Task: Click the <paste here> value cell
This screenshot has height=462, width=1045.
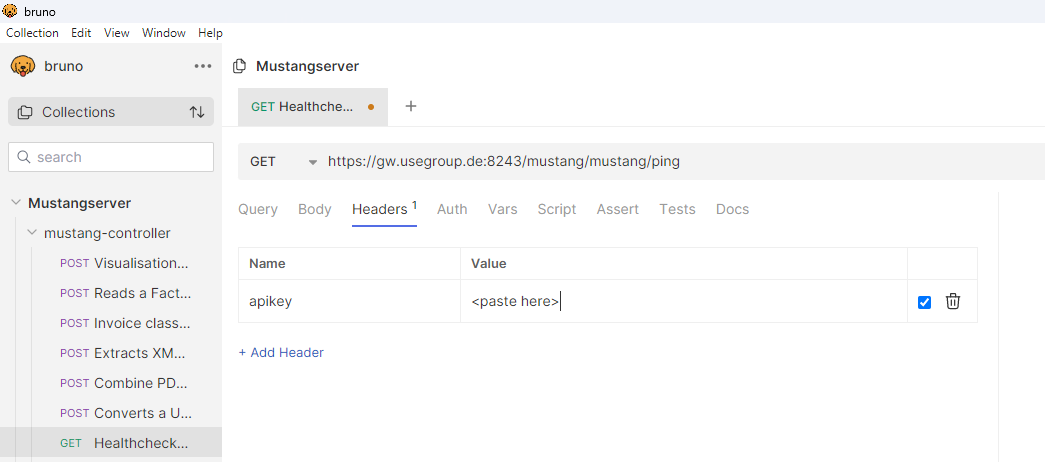Action: 684,301
